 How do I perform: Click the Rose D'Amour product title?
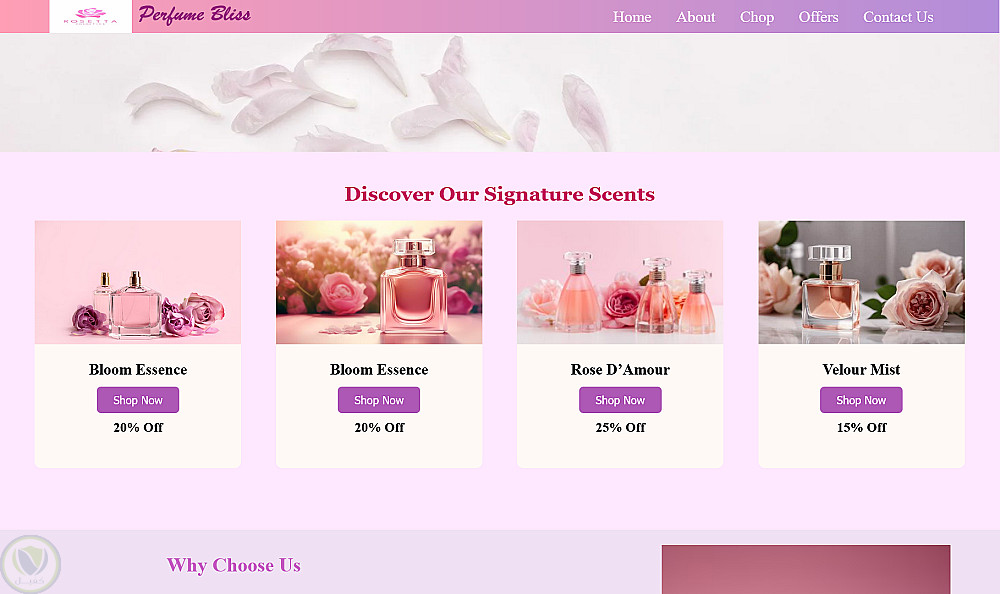pos(620,369)
